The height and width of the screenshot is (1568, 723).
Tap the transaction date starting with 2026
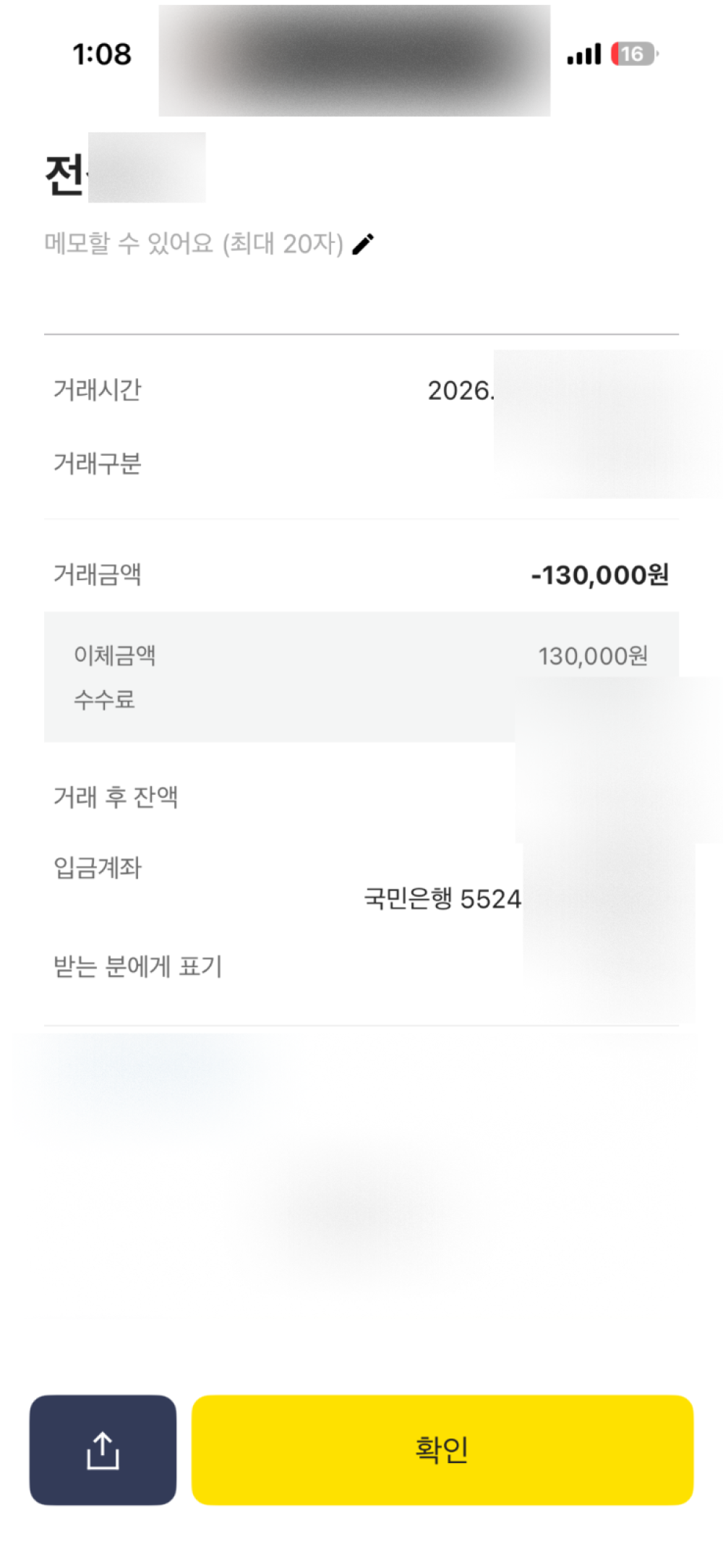(x=461, y=391)
